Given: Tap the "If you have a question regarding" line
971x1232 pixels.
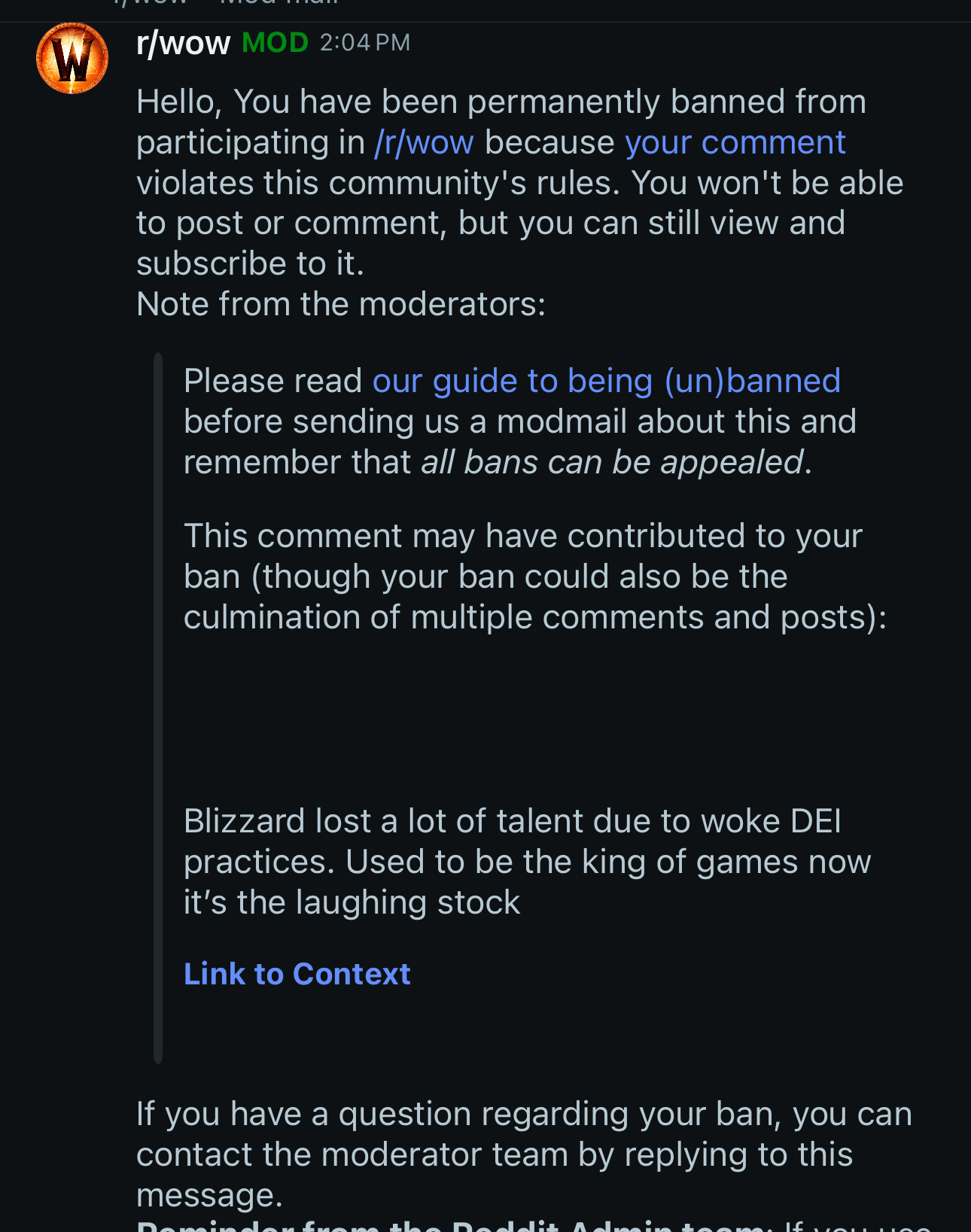Looking at the screenshot, I should pyautogui.click(x=524, y=1115).
